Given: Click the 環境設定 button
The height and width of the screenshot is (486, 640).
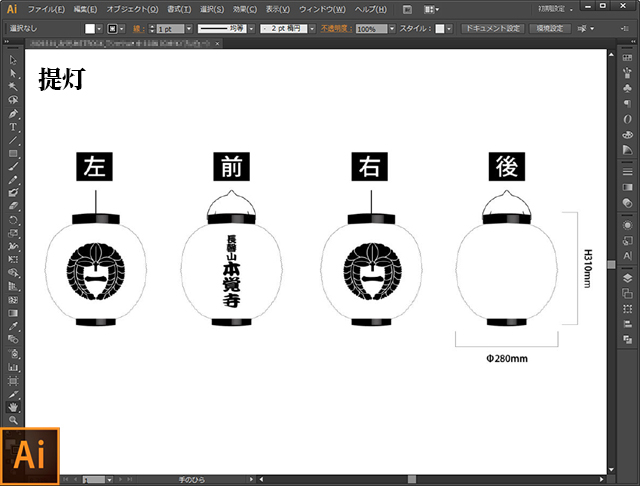Looking at the screenshot, I should (549, 29).
